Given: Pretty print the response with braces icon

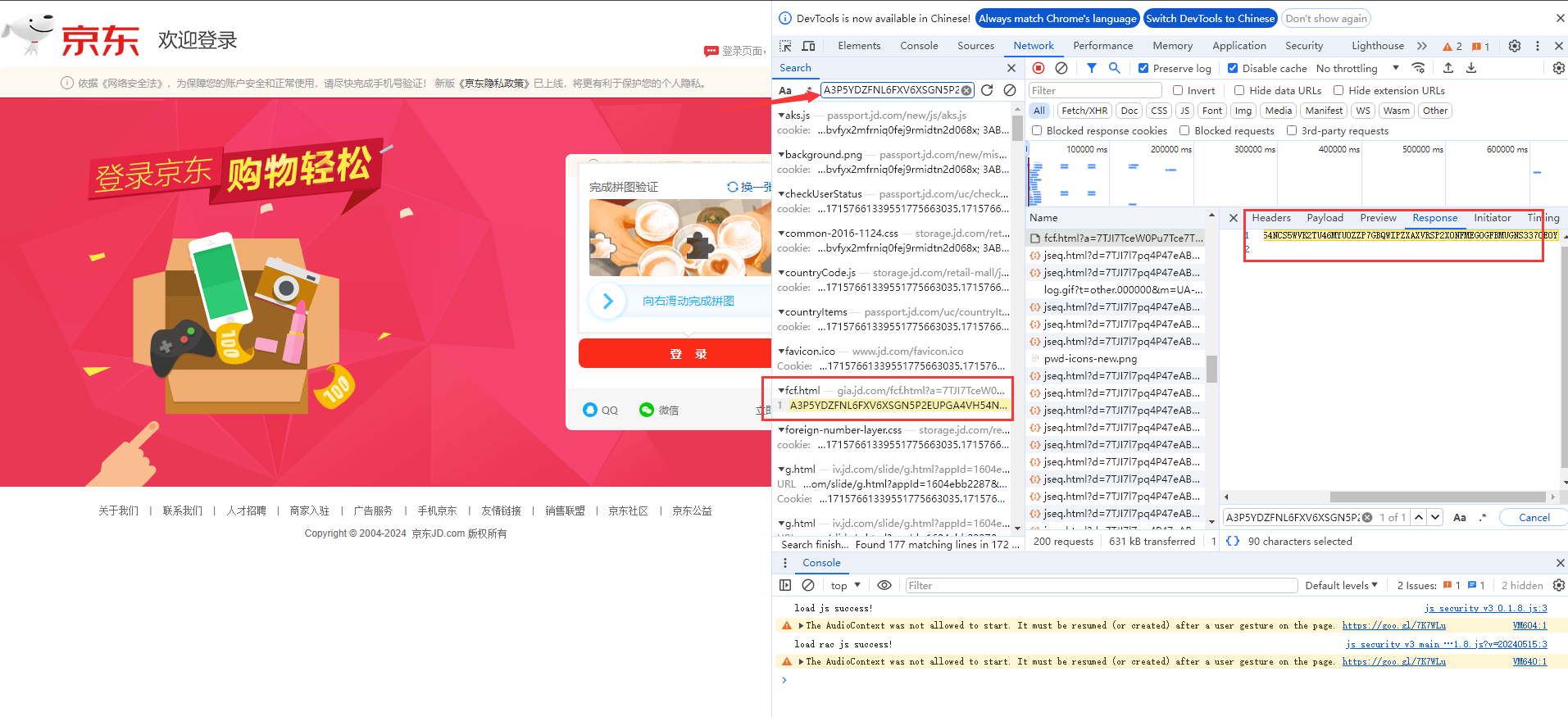Looking at the screenshot, I should coord(1233,541).
